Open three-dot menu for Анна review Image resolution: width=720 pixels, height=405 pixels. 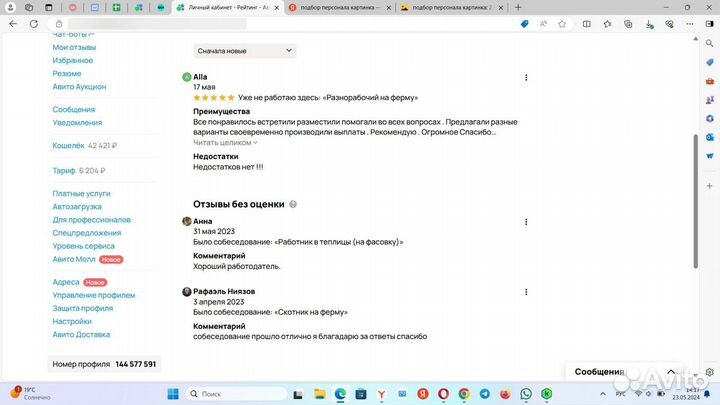(x=526, y=222)
